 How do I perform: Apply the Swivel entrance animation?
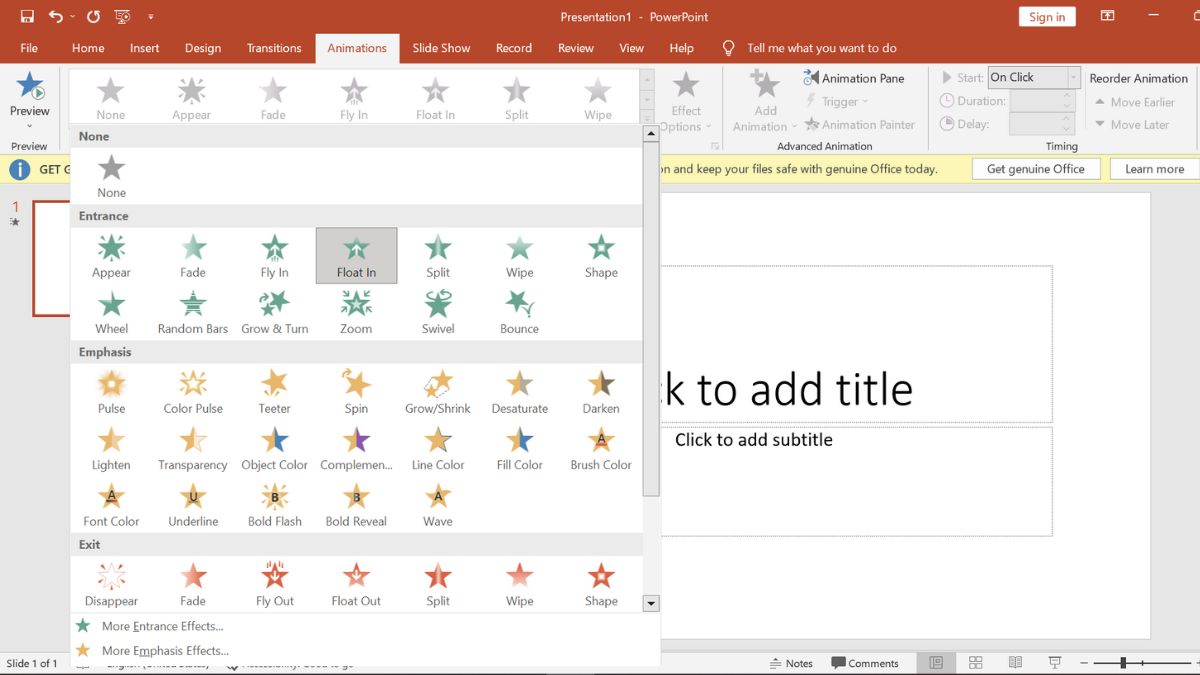438,312
